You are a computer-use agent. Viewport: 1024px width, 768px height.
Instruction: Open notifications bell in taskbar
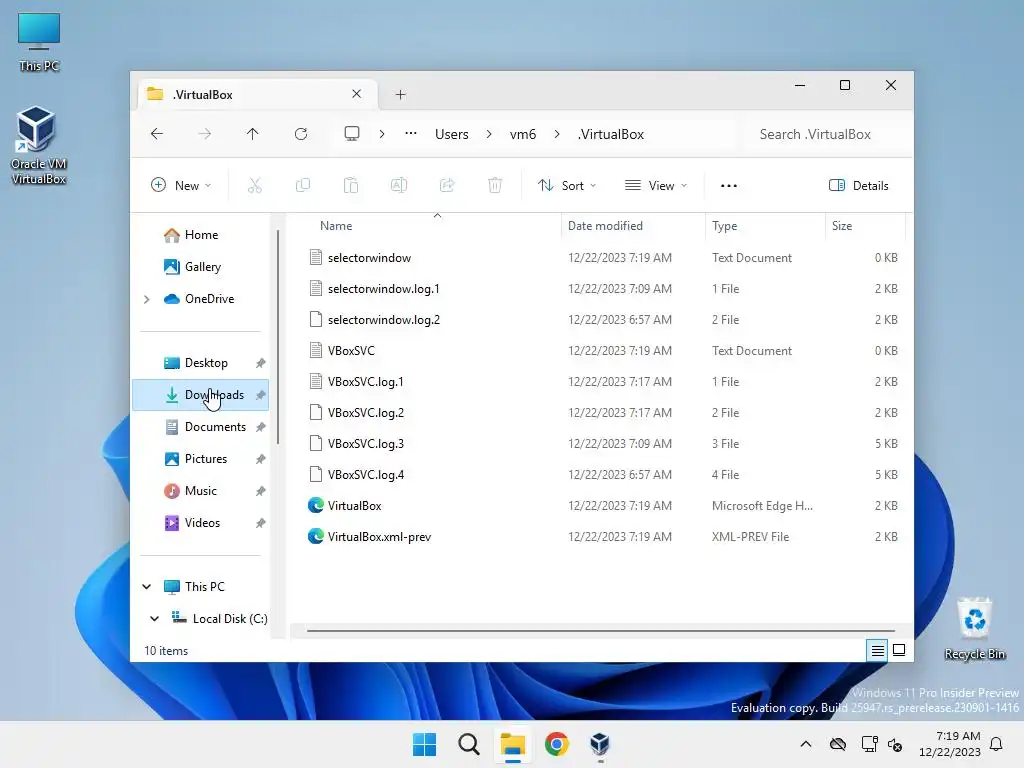click(x=997, y=744)
